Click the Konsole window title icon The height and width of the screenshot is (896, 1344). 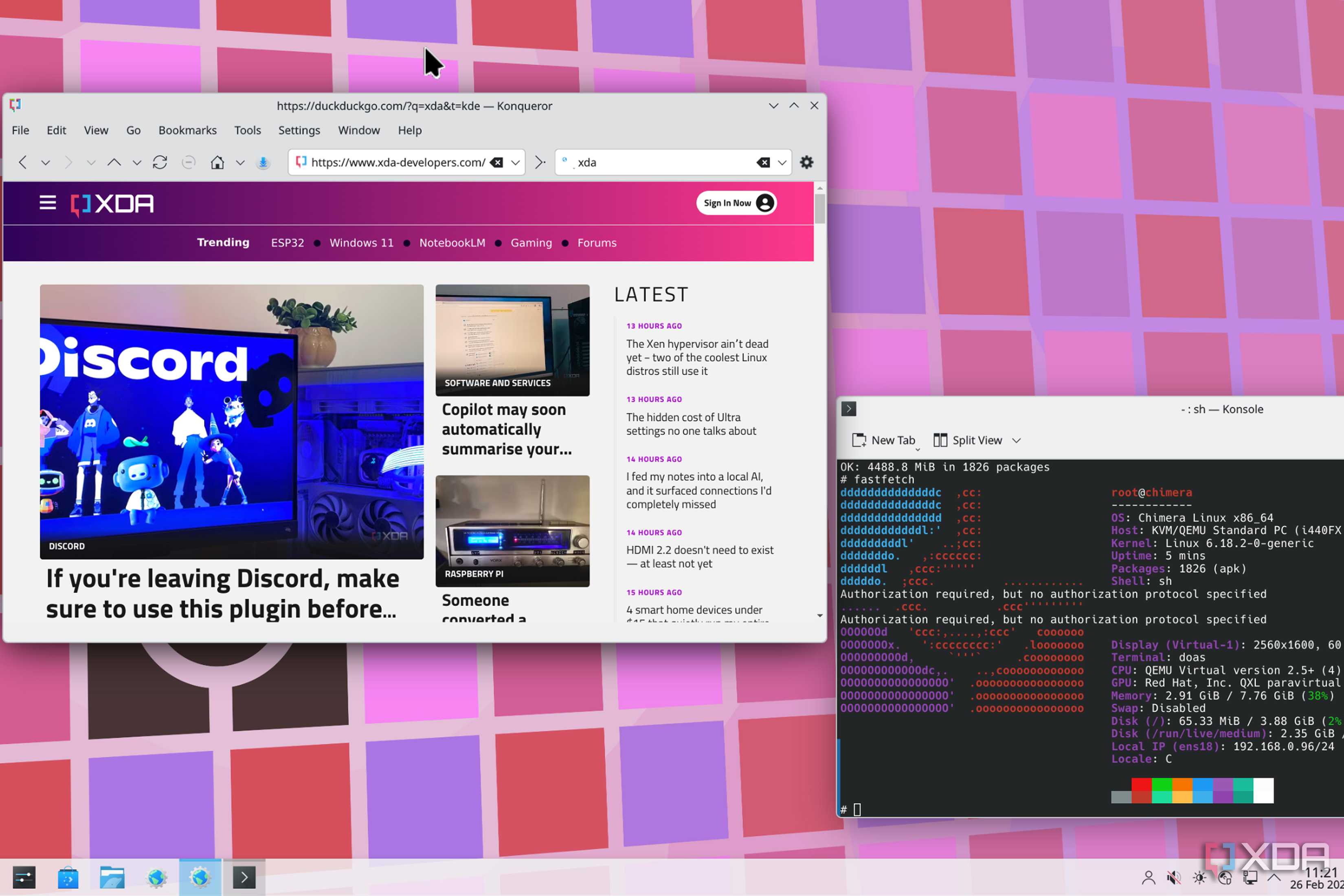pyautogui.click(x=849, y=409)
